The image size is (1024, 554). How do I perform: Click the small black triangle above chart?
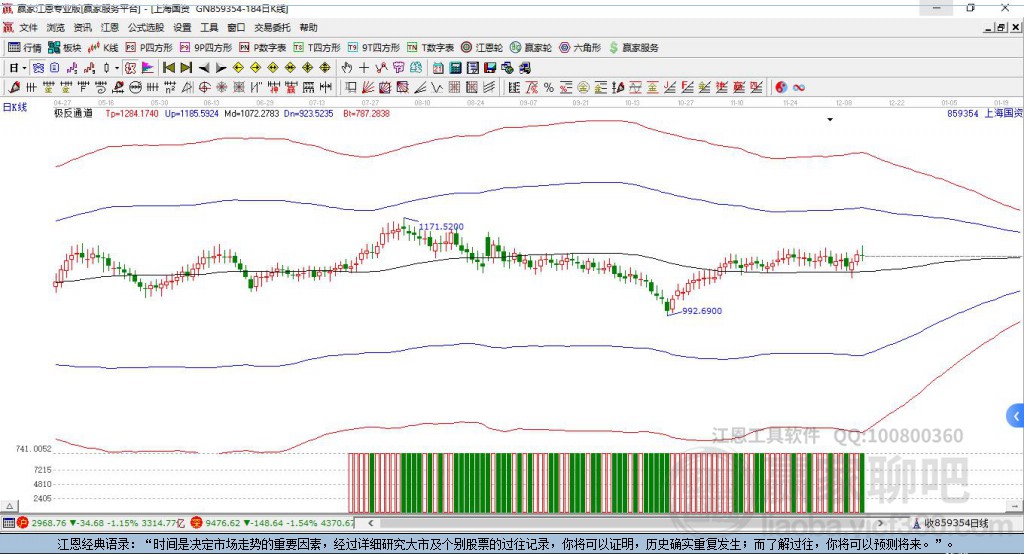pos(830,120)
